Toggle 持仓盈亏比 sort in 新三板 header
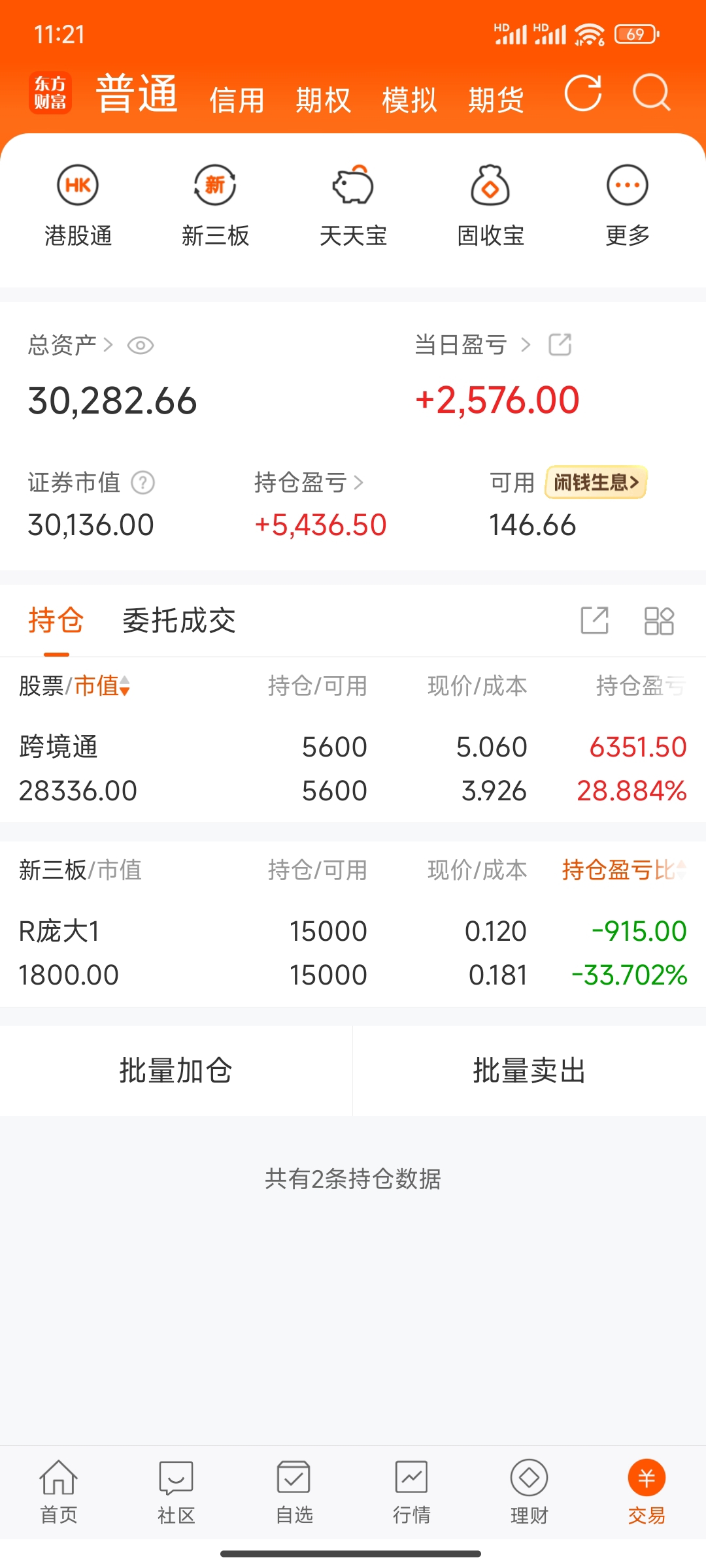 pos(681,870)
